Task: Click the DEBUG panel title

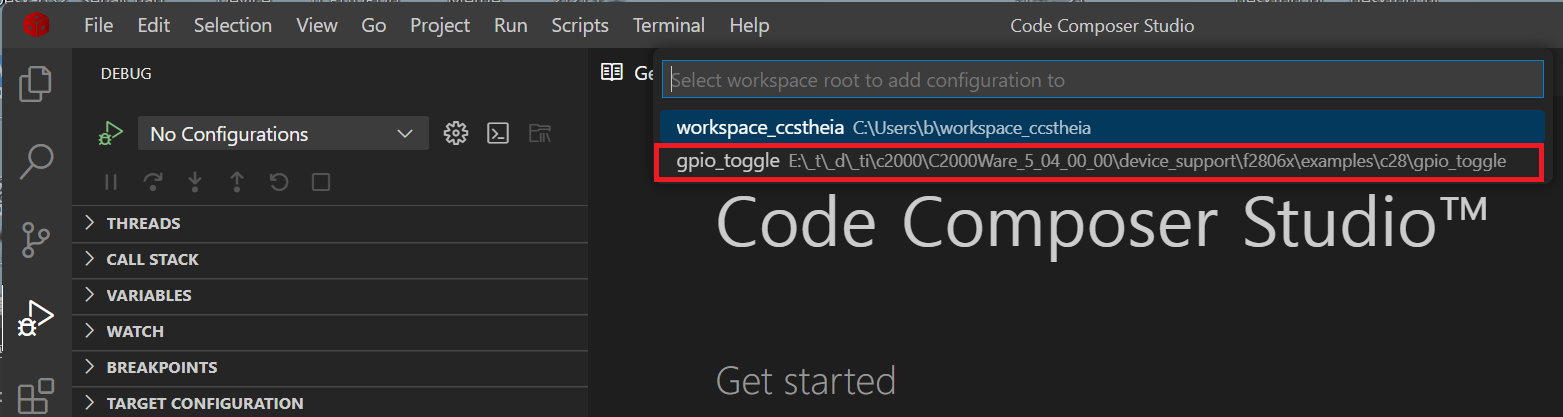Action: click(x=126, y=73)
